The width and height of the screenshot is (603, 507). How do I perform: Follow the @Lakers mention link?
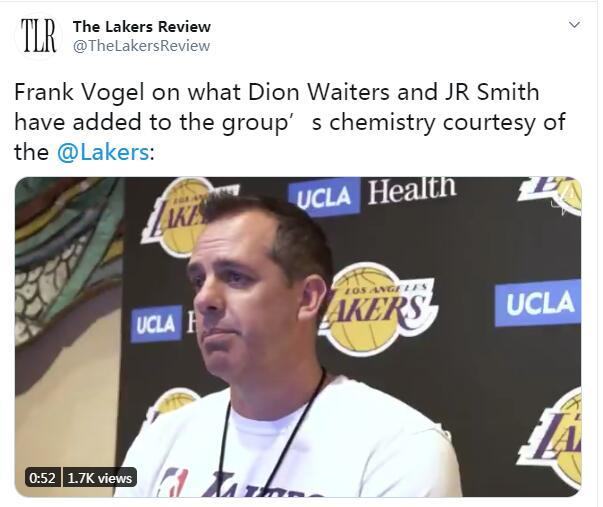pyautogui.click(x=103, y=152)
